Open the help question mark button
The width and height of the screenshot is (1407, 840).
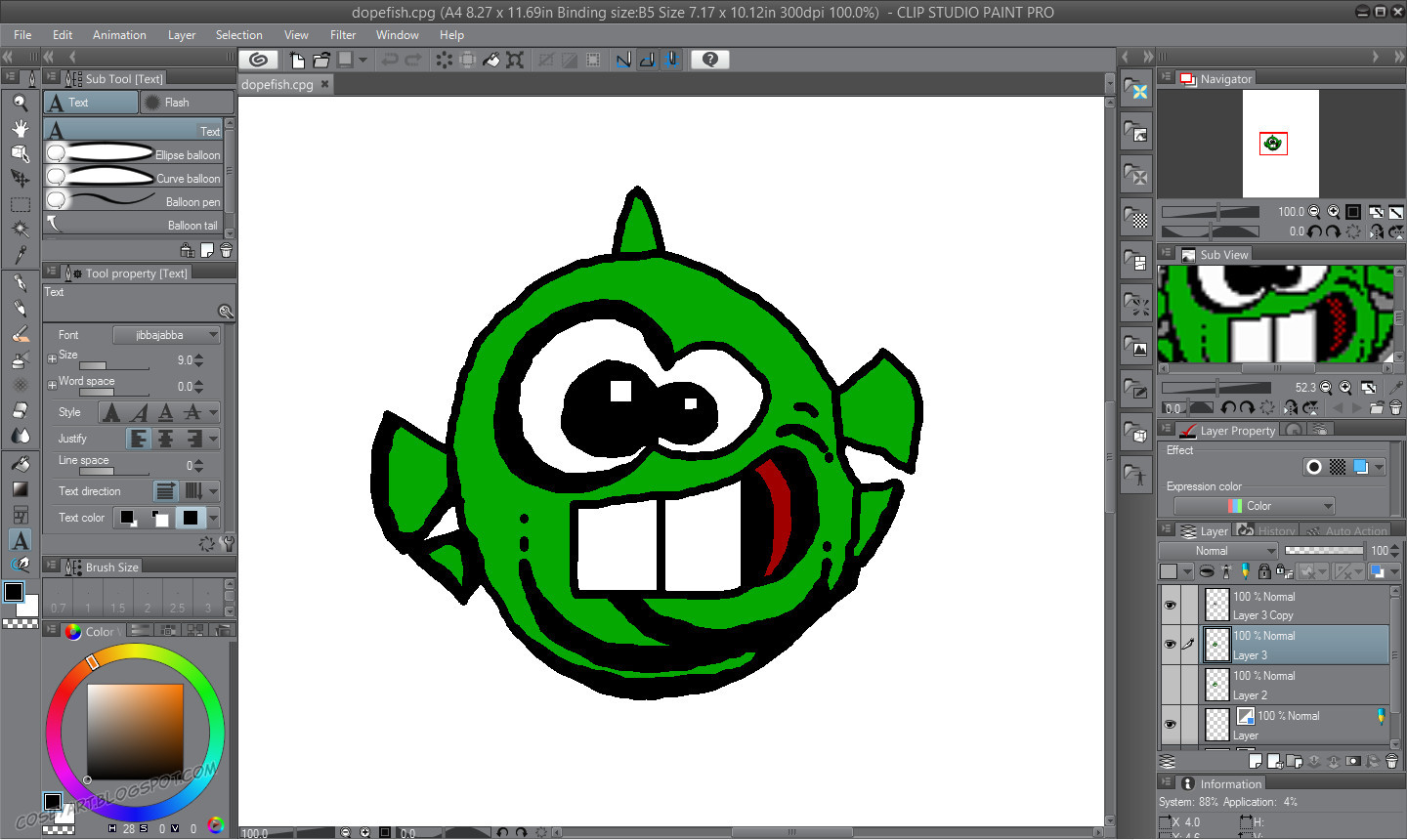pos(710,60)
